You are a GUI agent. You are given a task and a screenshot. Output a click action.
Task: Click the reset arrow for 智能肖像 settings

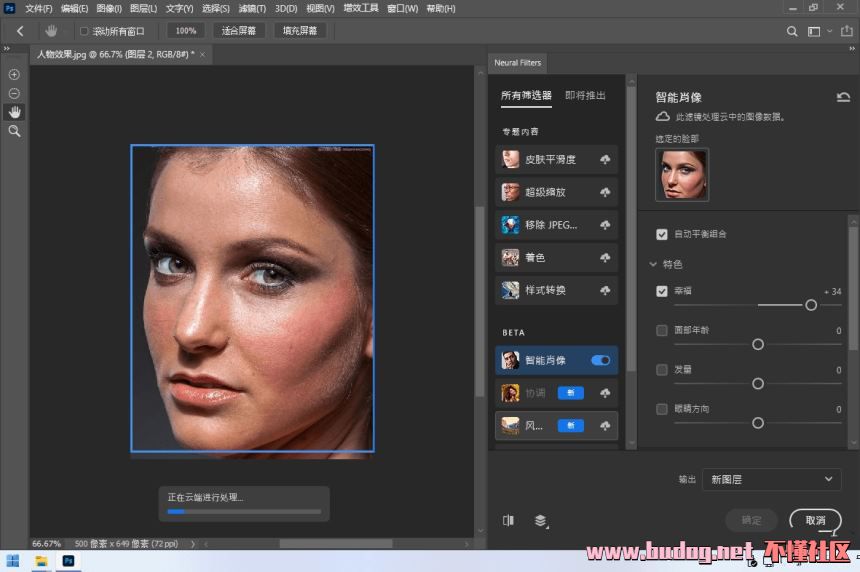click(843, 97)
